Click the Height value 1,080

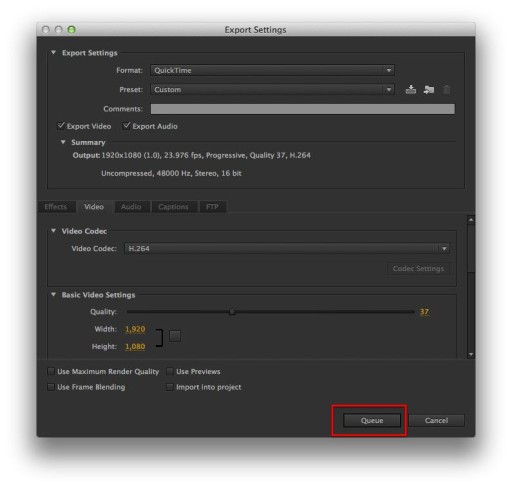(x=135, y=347)
